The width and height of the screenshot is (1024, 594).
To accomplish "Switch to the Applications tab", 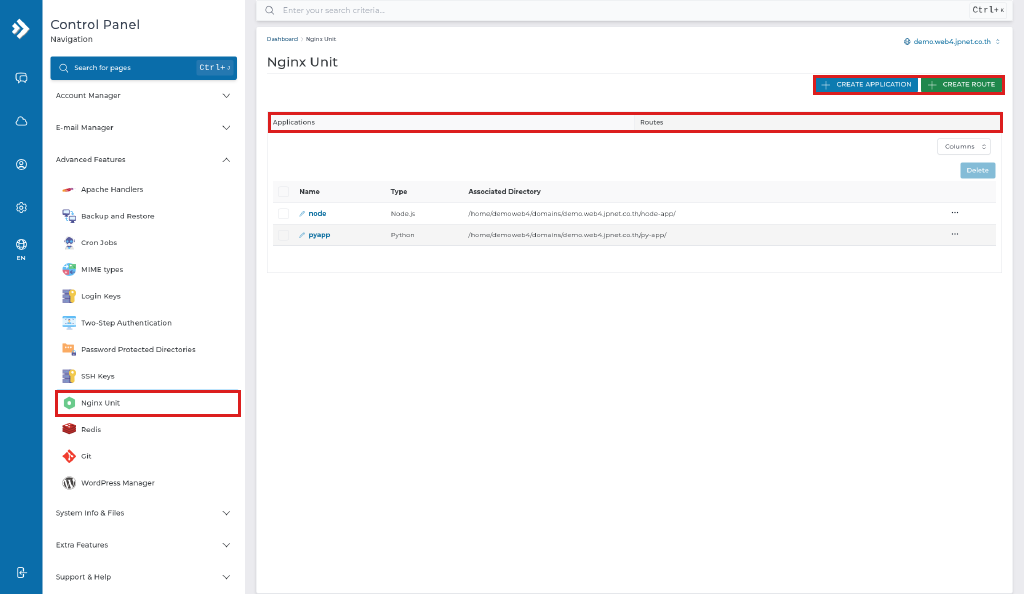I will (452, 123).
